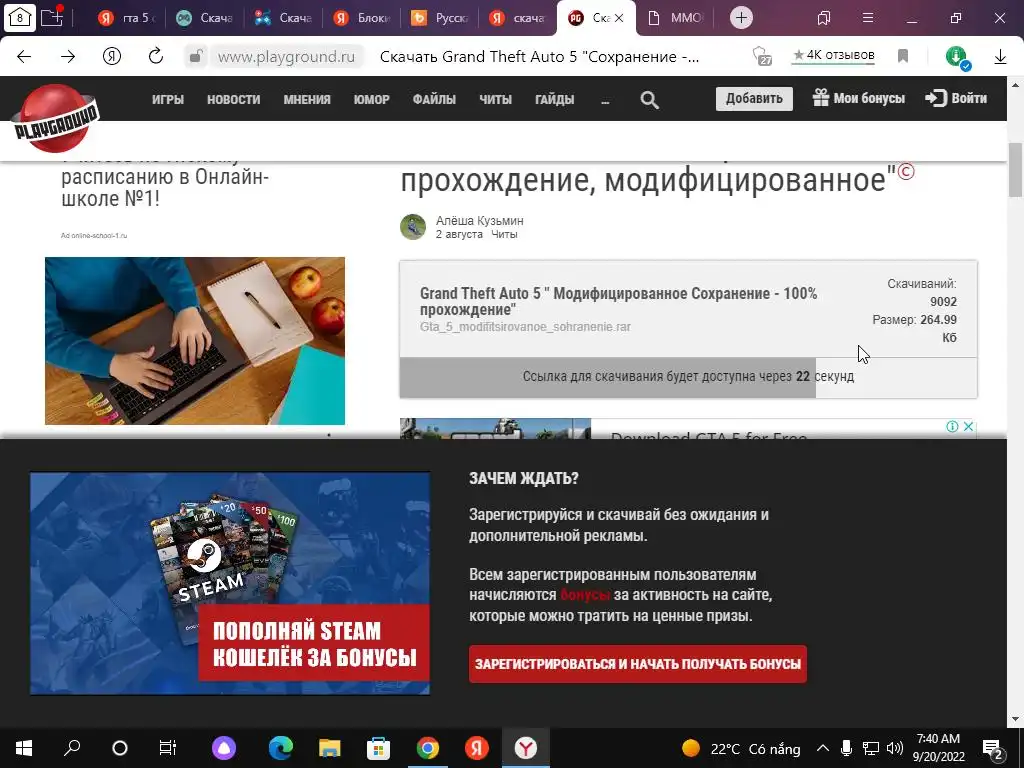The height and width of the screenshot is (768, 1024).
Task: Open the МНЕНИЯ menu section
Action: [x=307, y=99]
